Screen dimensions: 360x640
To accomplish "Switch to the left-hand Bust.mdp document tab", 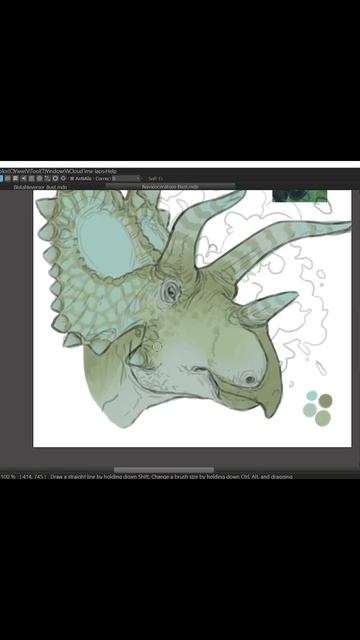I will (40, 187).
